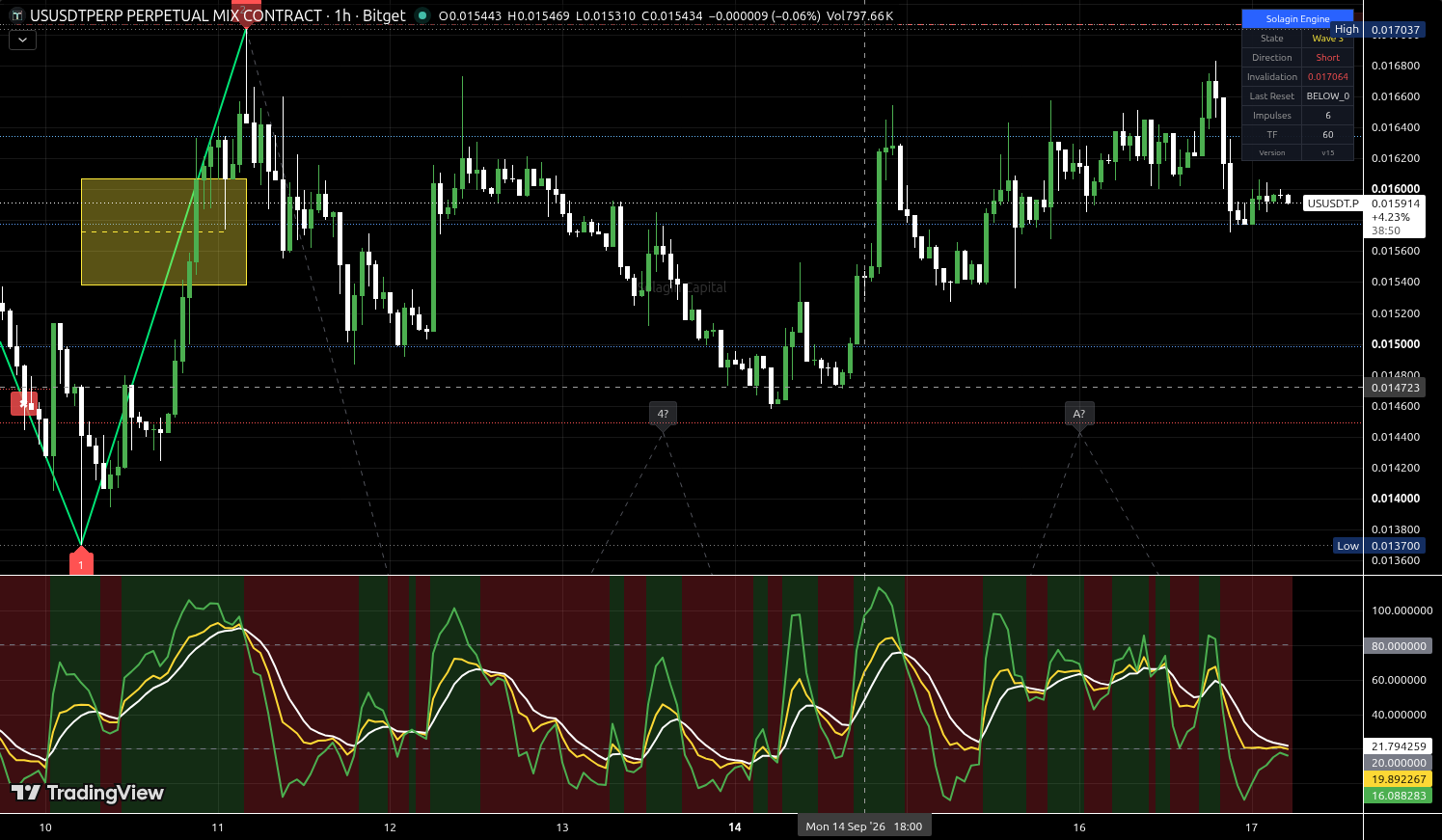Select the "4?" projected wave label
Screen dimensions: 1442x840
(x=663, y=414)
